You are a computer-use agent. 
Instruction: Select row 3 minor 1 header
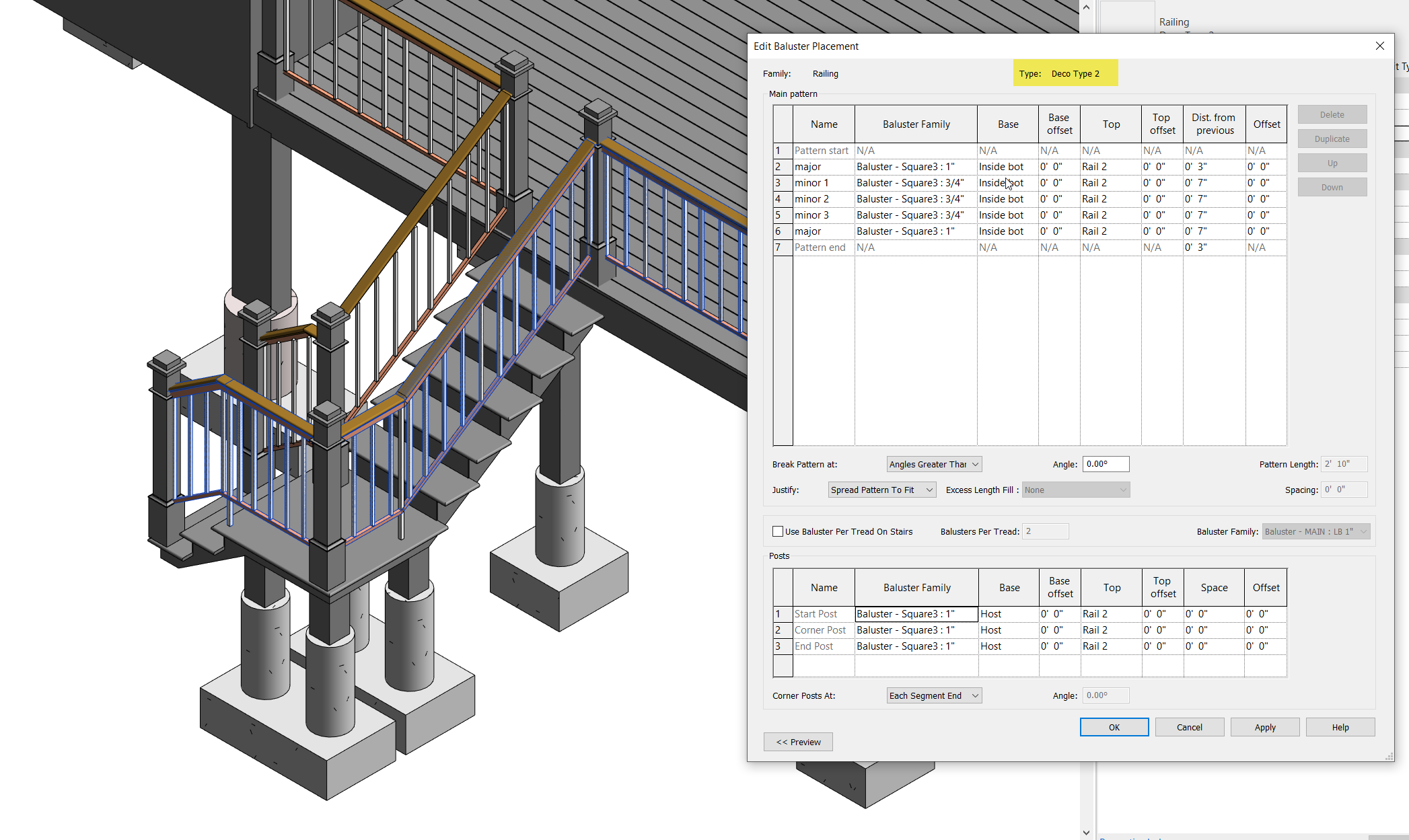tap(782, 183)
